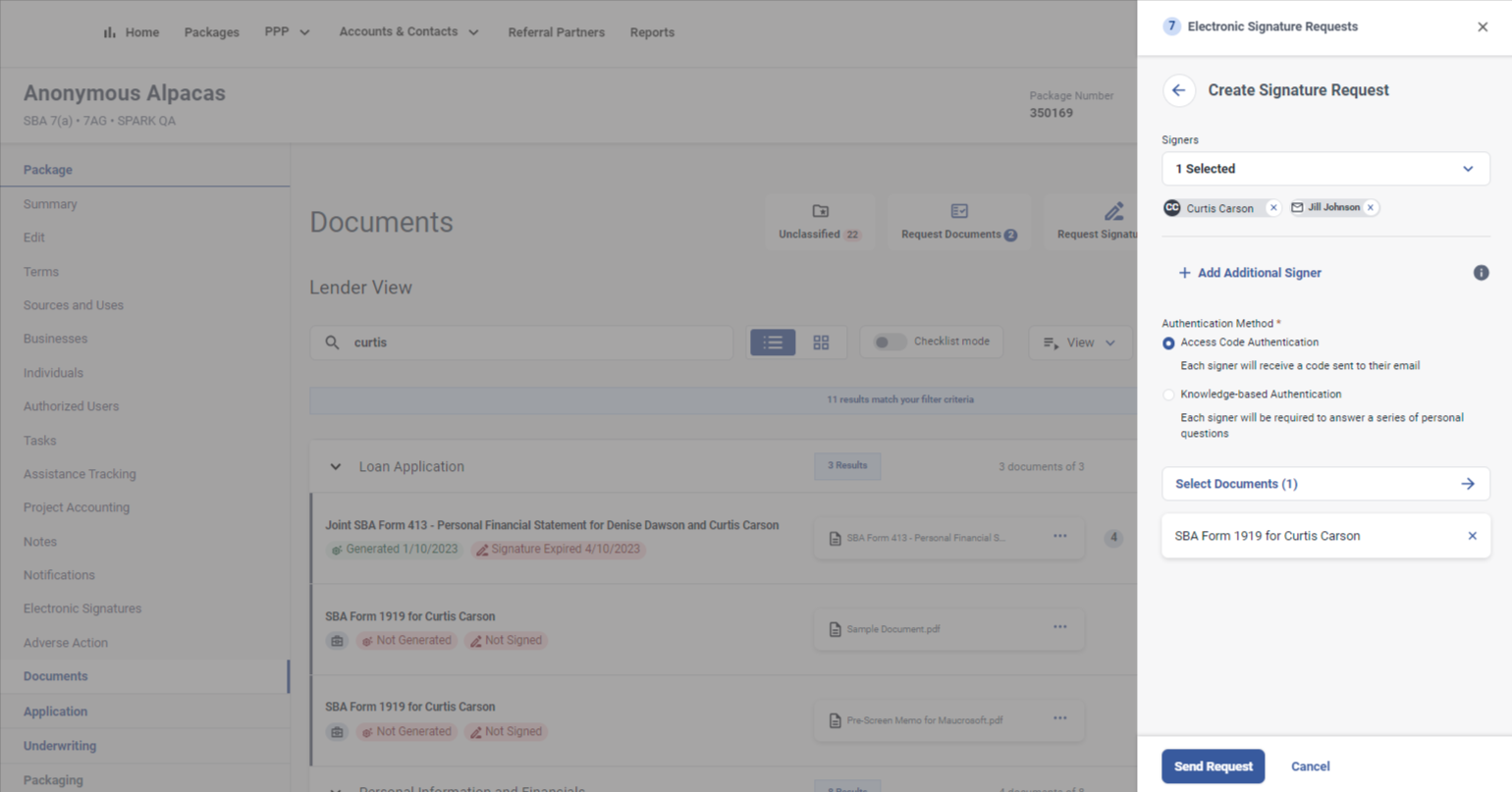Open Pre-Screen Memo for Maucrosoft.pdf
Screen dimensions: 1512x792
click(924, 720)
